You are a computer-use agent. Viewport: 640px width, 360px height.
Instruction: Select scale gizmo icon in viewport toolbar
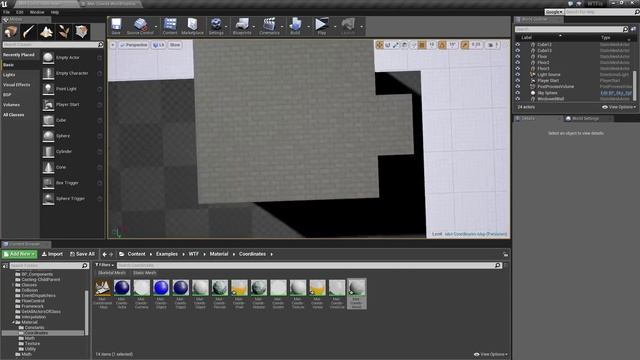396,45
